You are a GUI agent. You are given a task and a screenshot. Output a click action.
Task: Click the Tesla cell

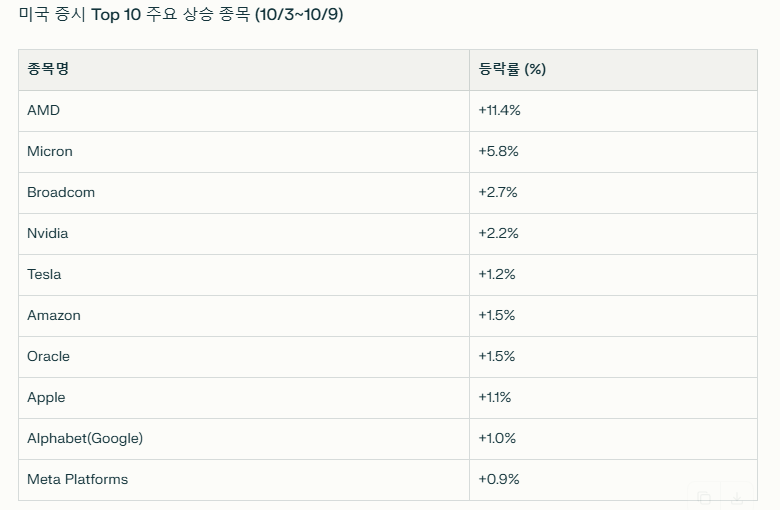[44, 275]
